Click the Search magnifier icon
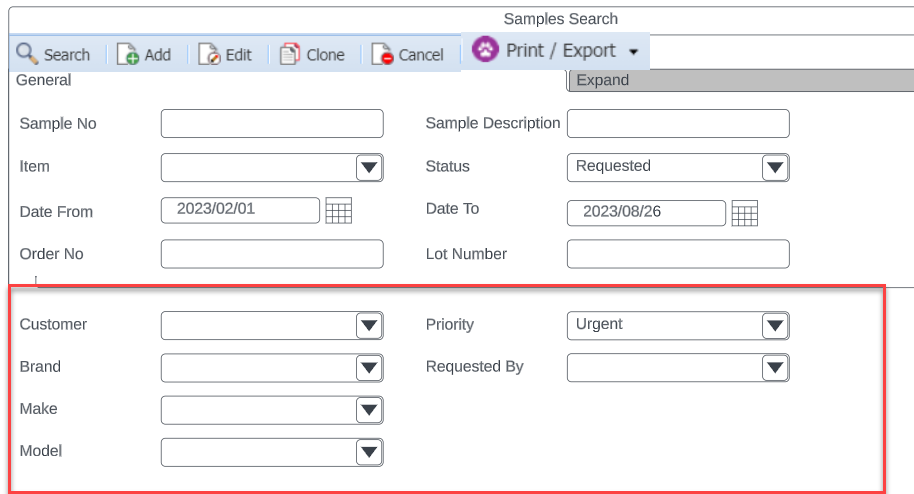914x494 pixels. 27,54
